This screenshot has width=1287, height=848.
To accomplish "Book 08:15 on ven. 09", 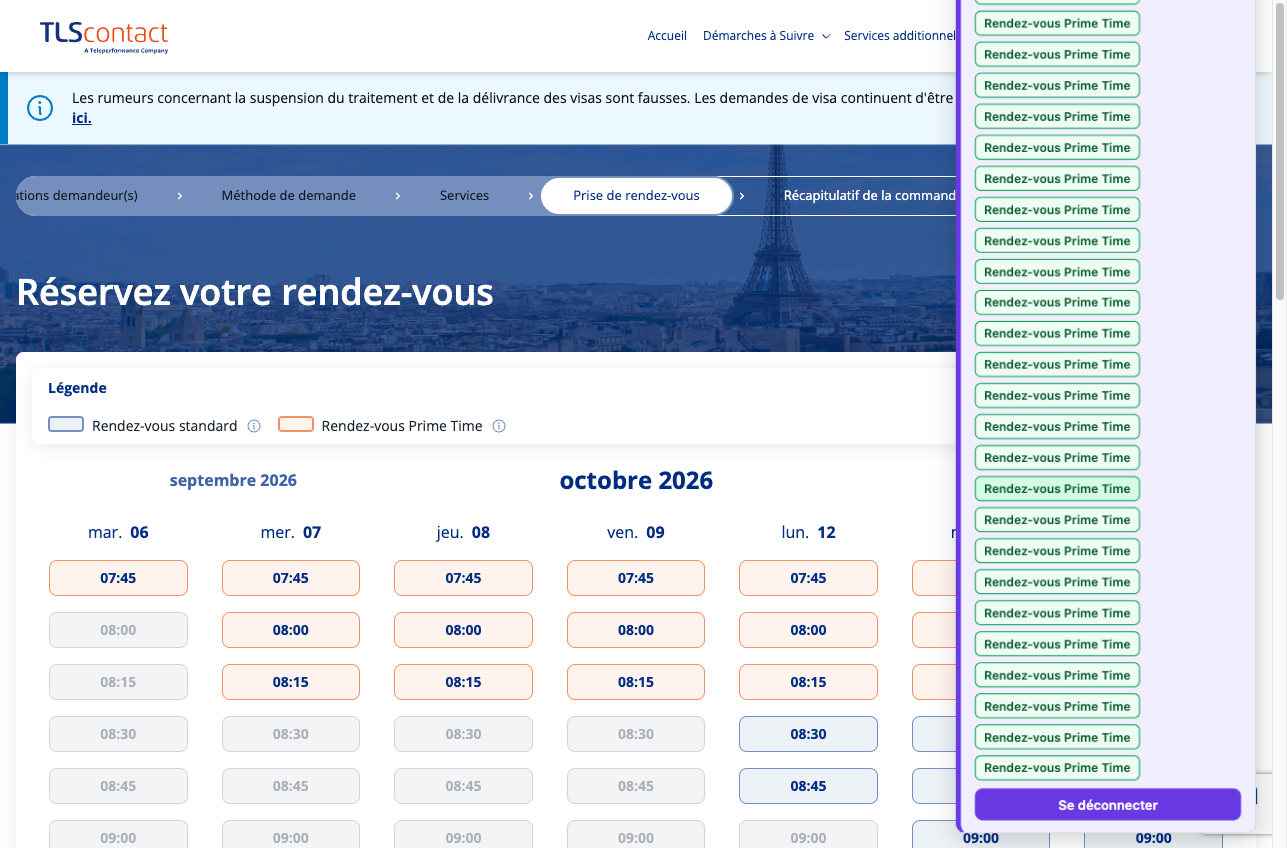I will point(636,682).
